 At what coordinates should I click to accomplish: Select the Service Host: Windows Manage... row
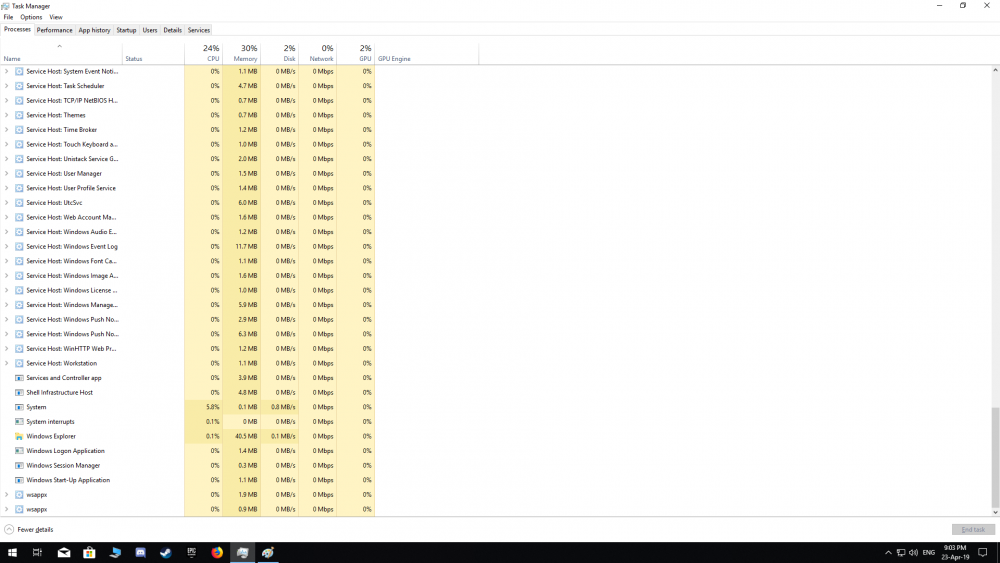pyautogui.click(x=188, y=305)
